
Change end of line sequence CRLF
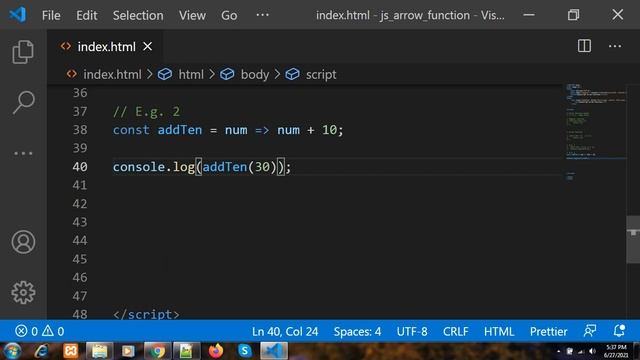456,331
